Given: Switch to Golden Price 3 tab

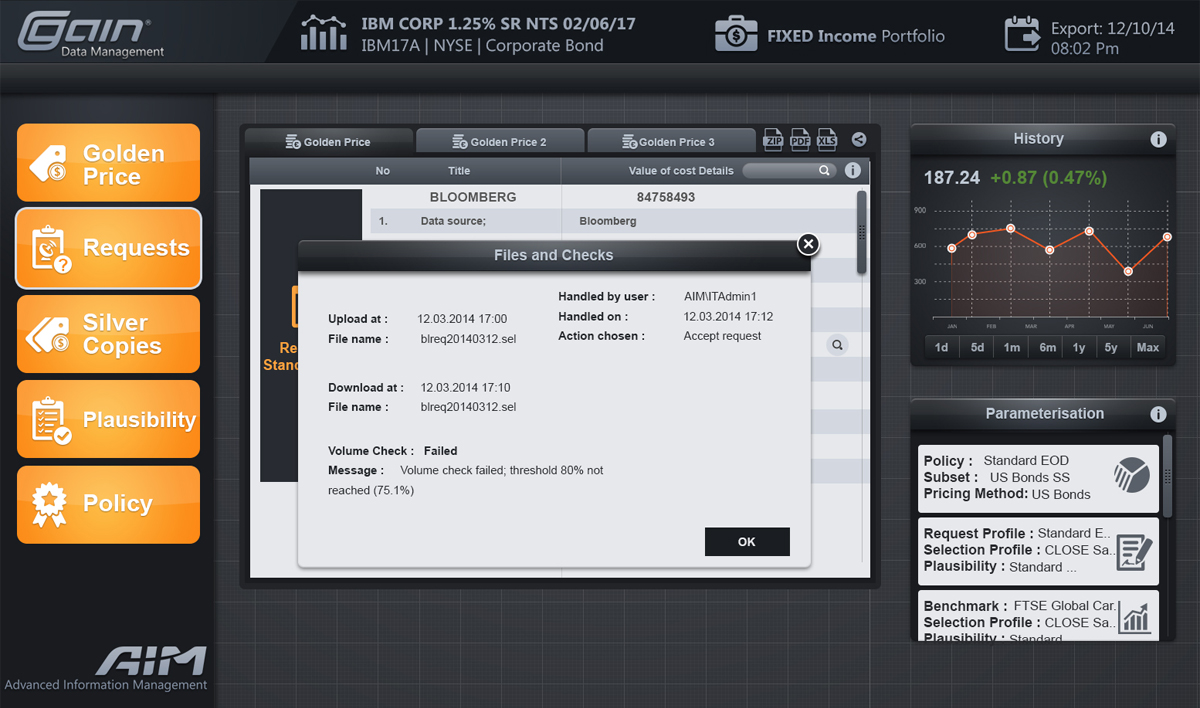Looking at the screenshot, I should 669,141.
